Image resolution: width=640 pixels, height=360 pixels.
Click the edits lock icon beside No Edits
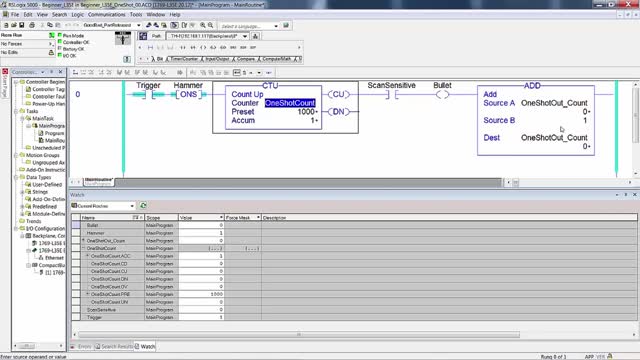(x=51, y=52)
